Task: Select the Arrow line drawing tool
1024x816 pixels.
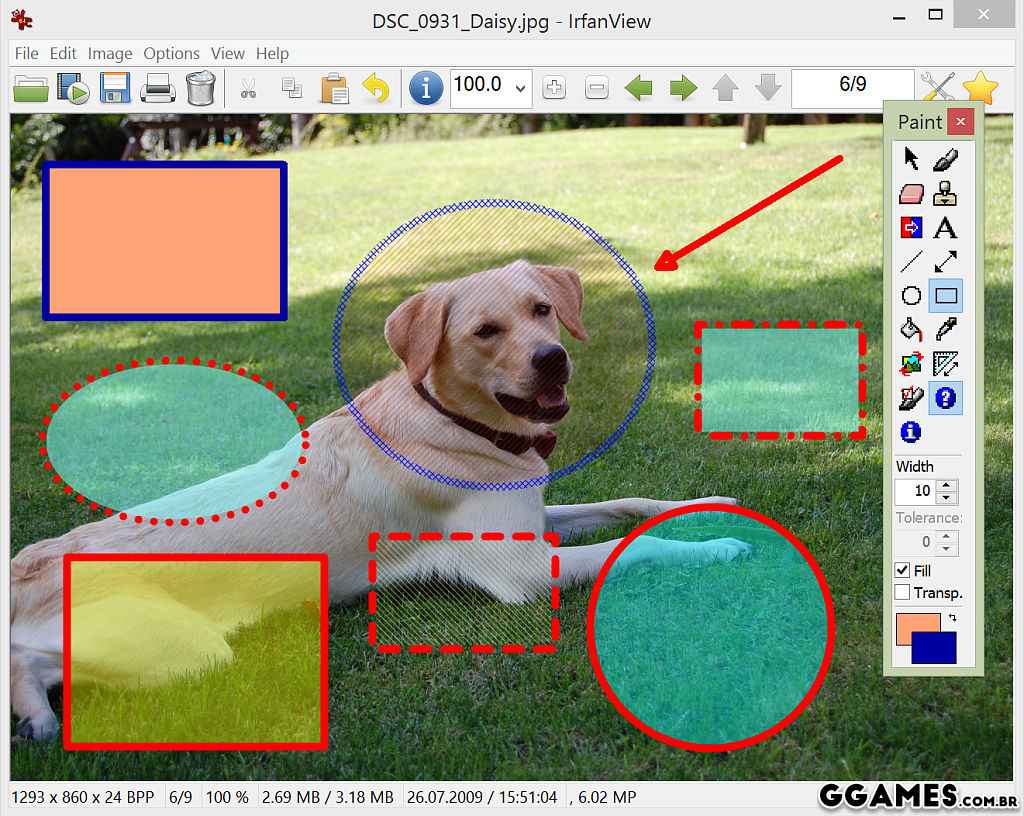Action: coord(945,262)
